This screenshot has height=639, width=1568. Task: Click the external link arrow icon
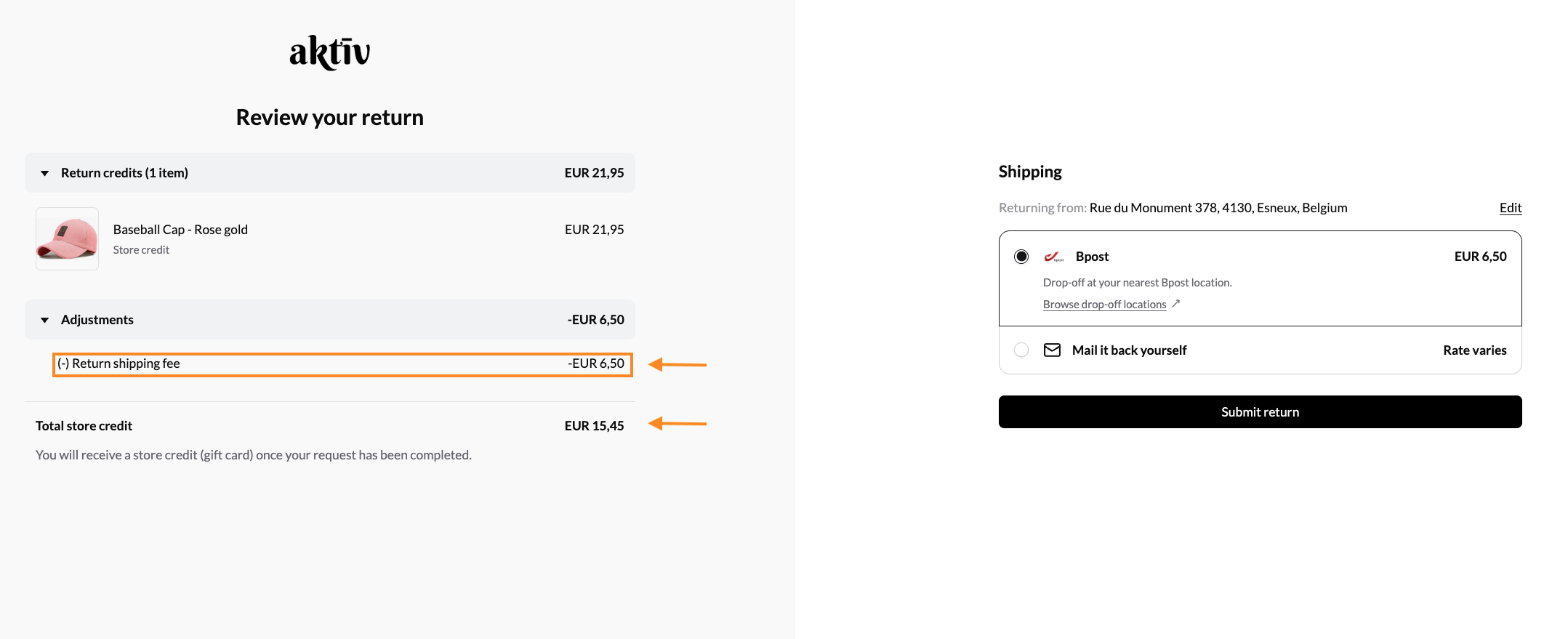point(1175,304)
